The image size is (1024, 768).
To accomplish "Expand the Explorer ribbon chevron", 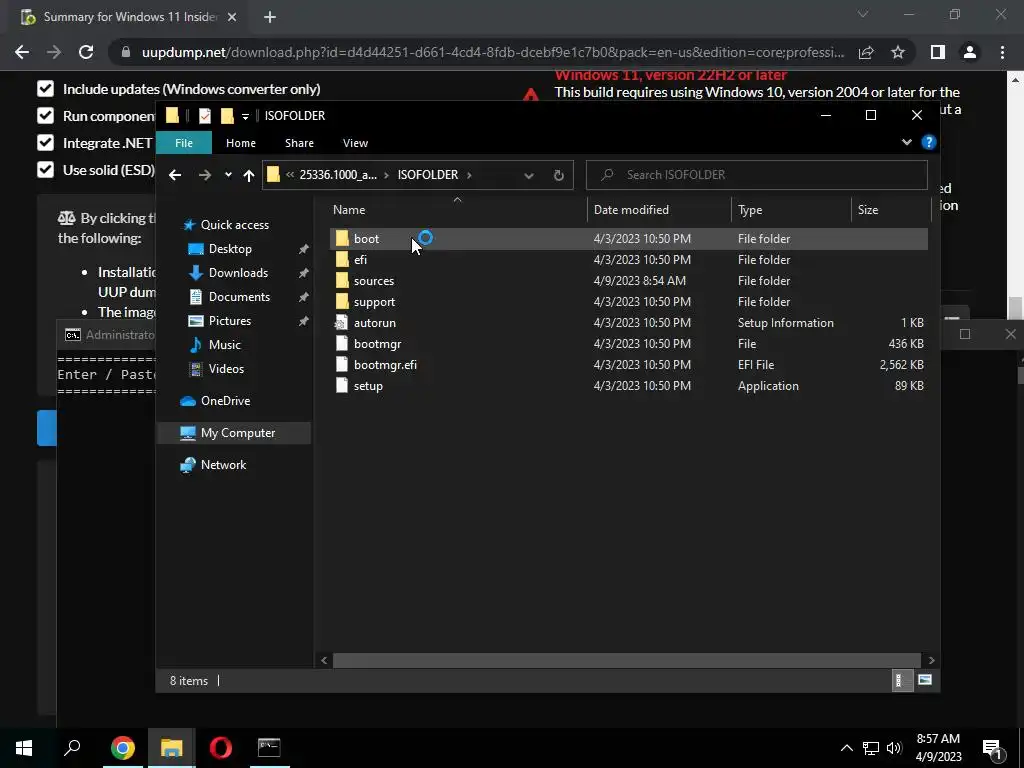I will click(906, 142).
